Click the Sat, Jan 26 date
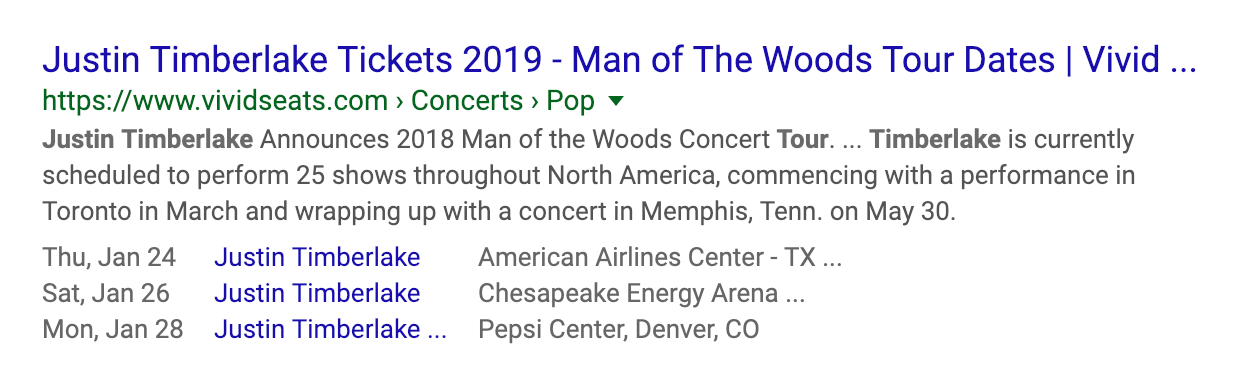This screenshot has height=382, width=1254. click(x=106, y=294)
